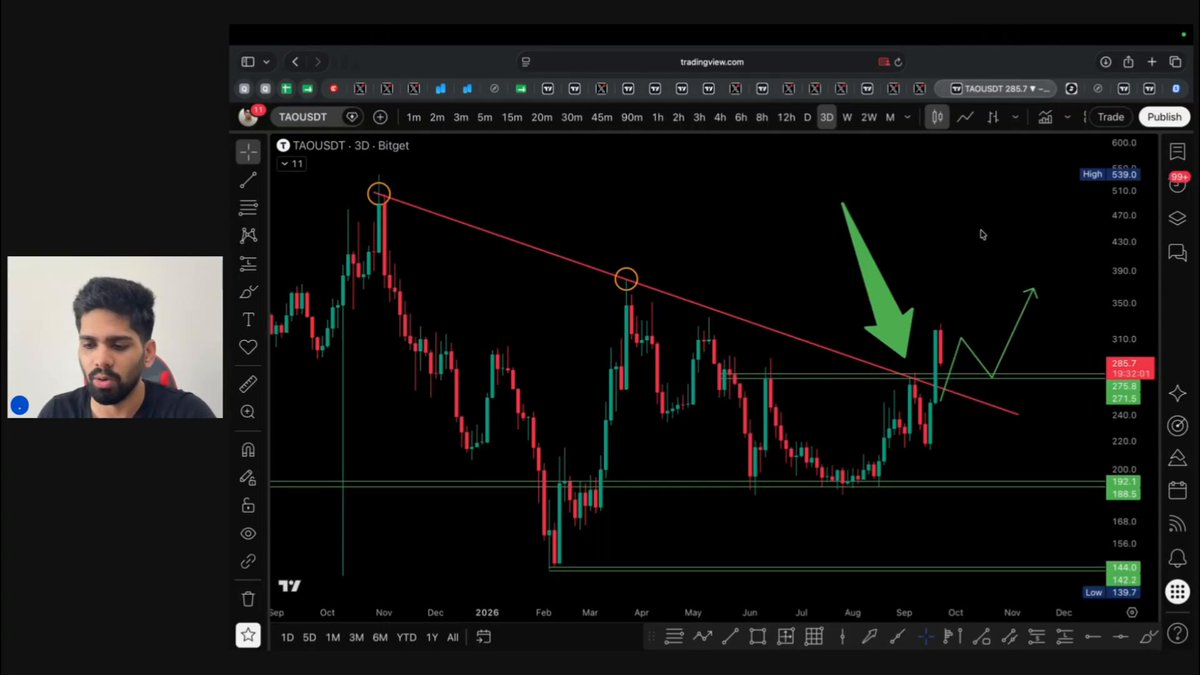Select the XABCD pattern tool

pos(248,235)
